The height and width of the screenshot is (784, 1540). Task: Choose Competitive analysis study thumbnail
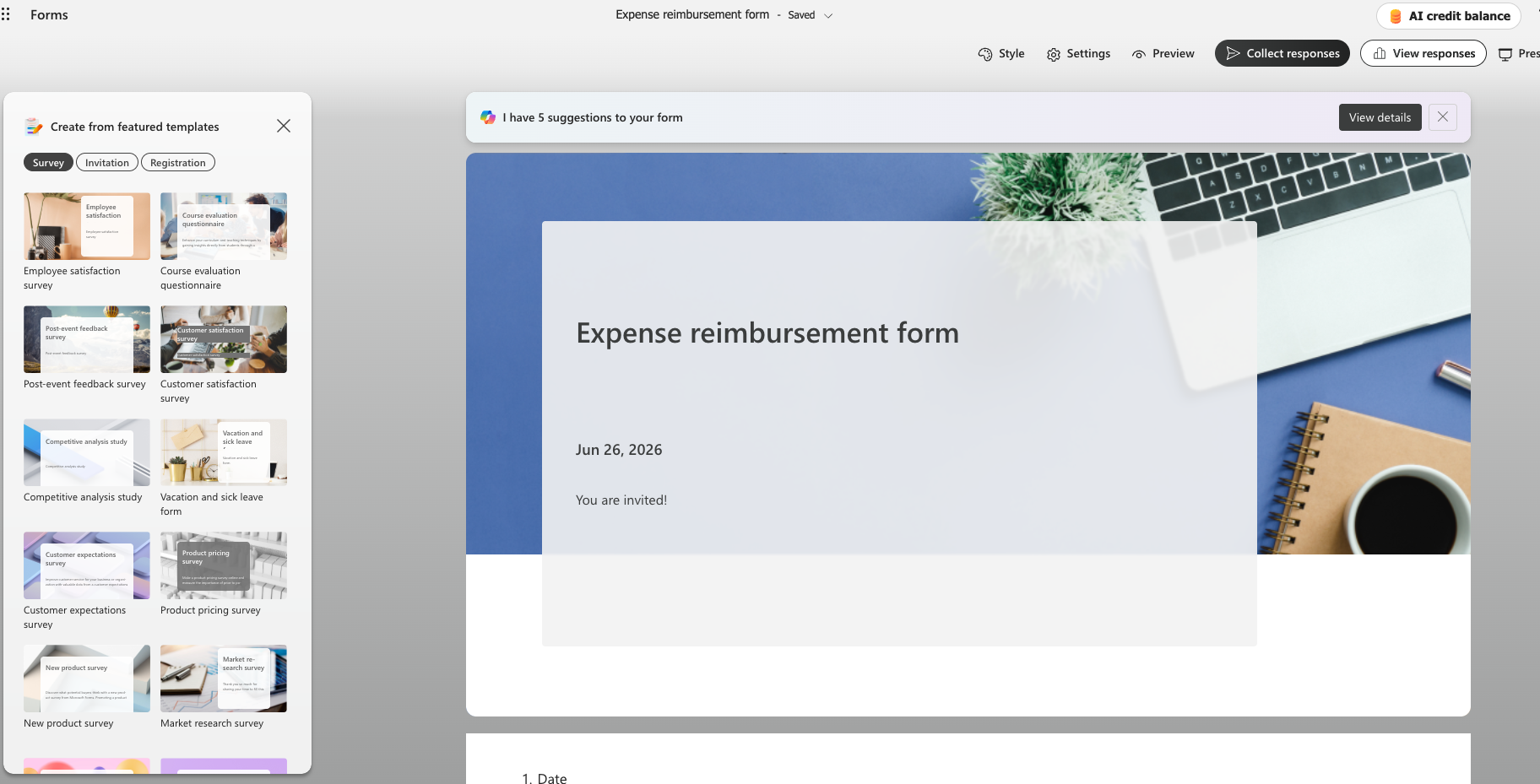[x=87, y=452]
